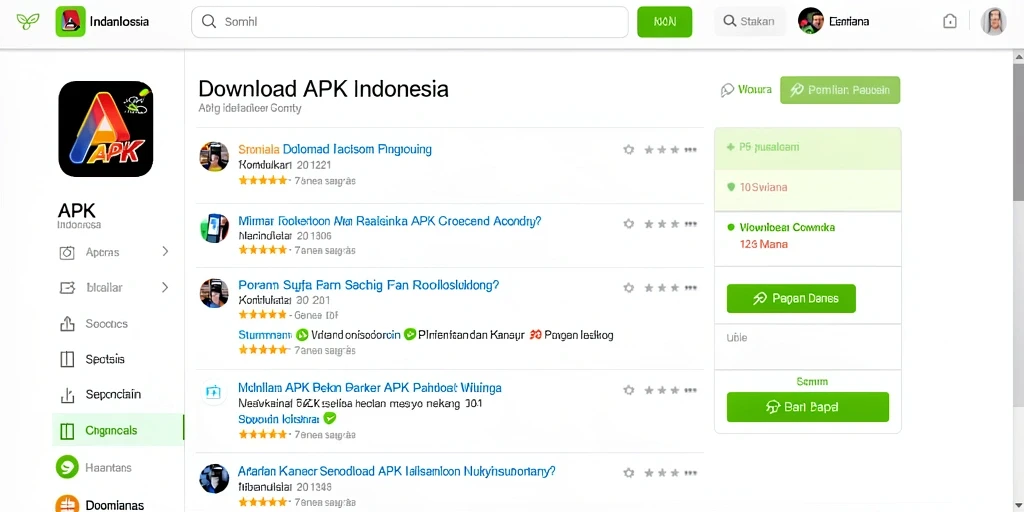Image resolution: width=1024 pixels, height=512 pixels.
Task: Open the profile photo at top right
Action: click(x=993, y=22)
